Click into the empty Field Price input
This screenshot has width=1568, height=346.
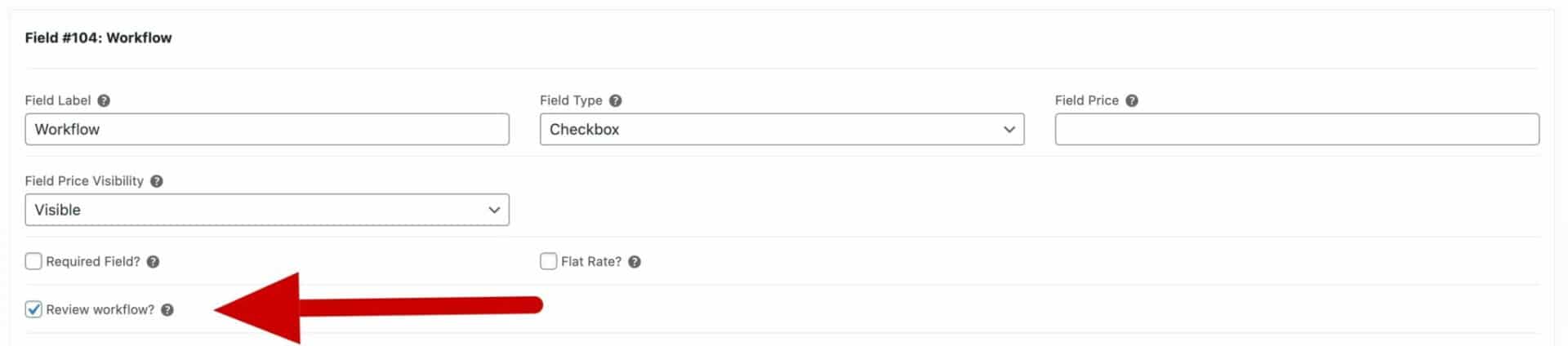(1297, 129)
